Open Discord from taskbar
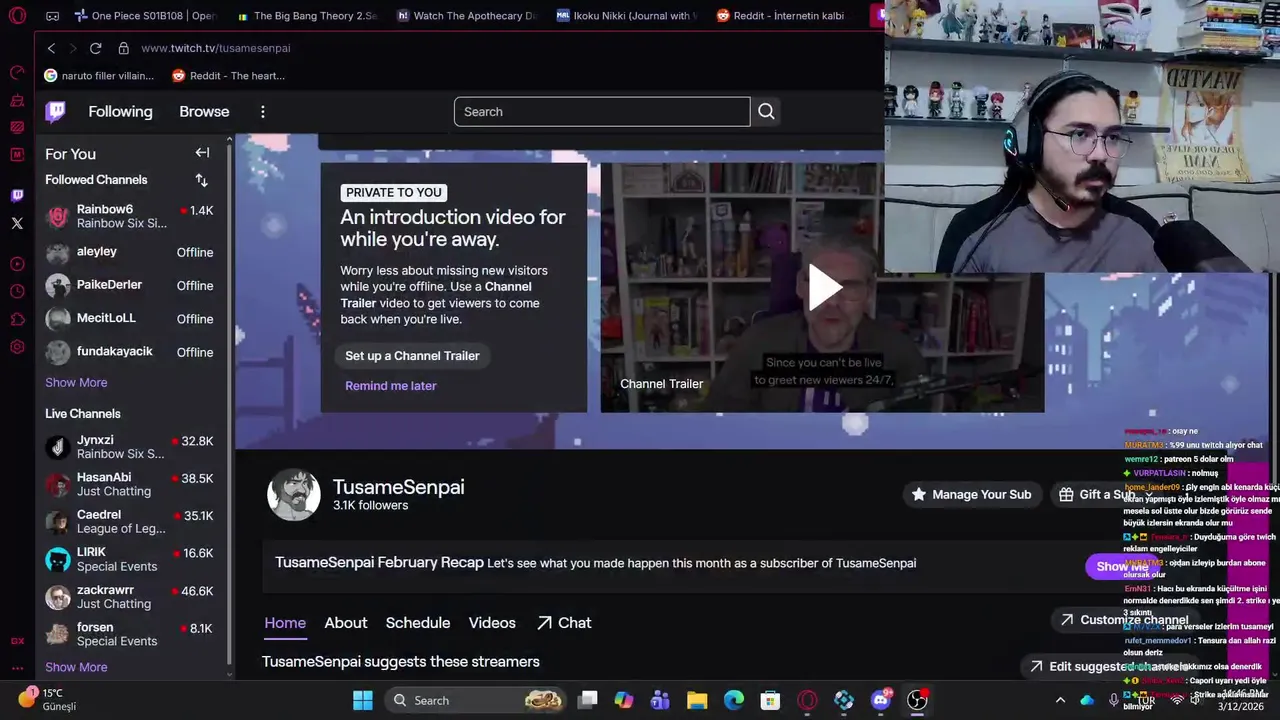 (x=881, y=700)
